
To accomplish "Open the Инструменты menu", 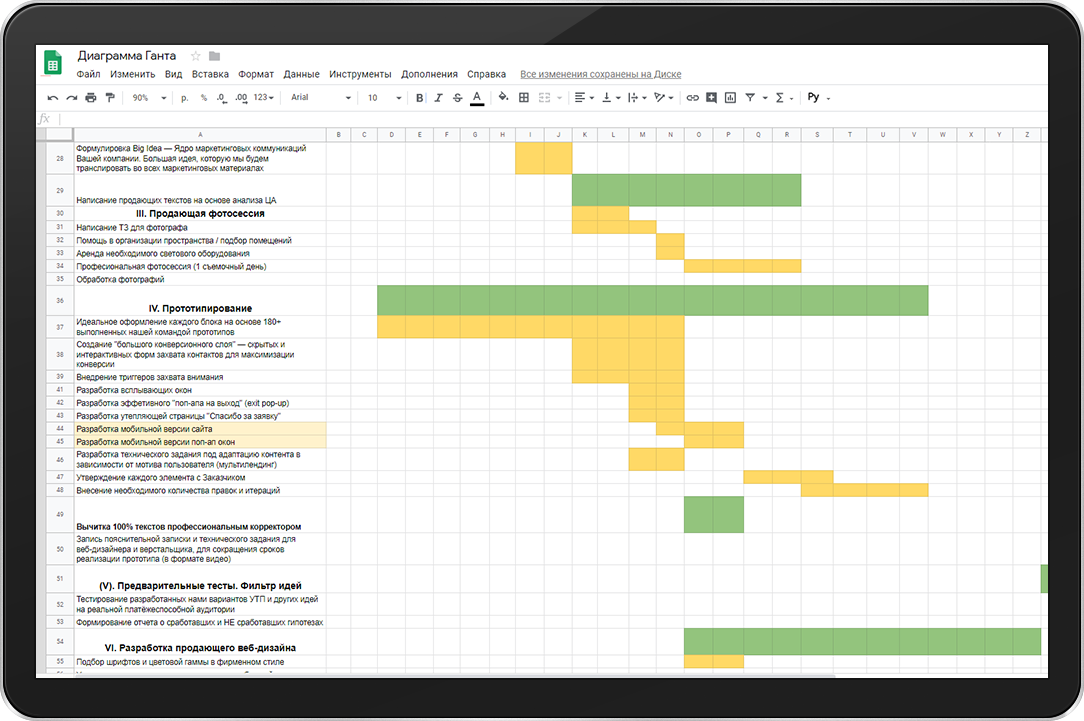I will coord(360,75).
